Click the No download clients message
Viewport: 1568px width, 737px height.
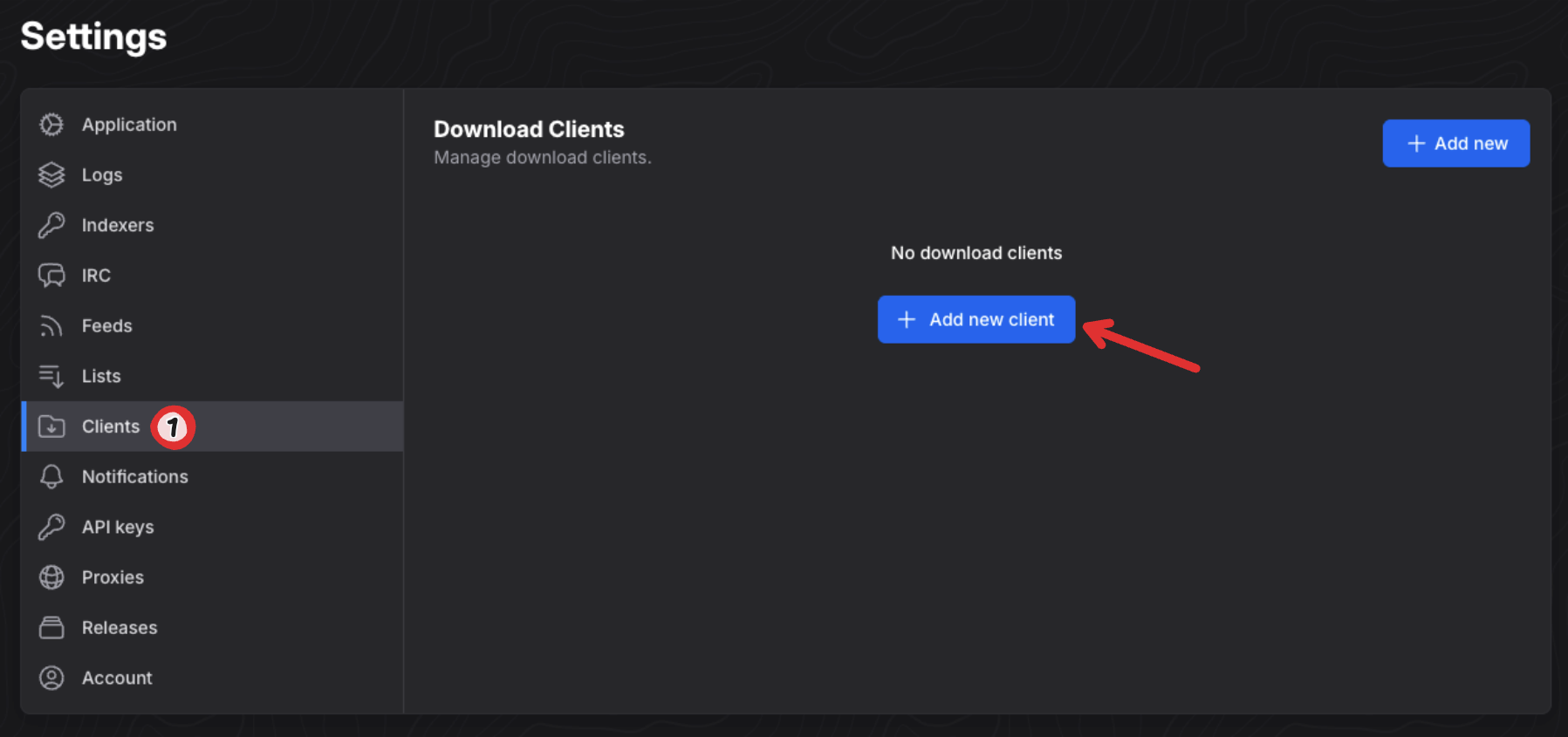point(976,253)
